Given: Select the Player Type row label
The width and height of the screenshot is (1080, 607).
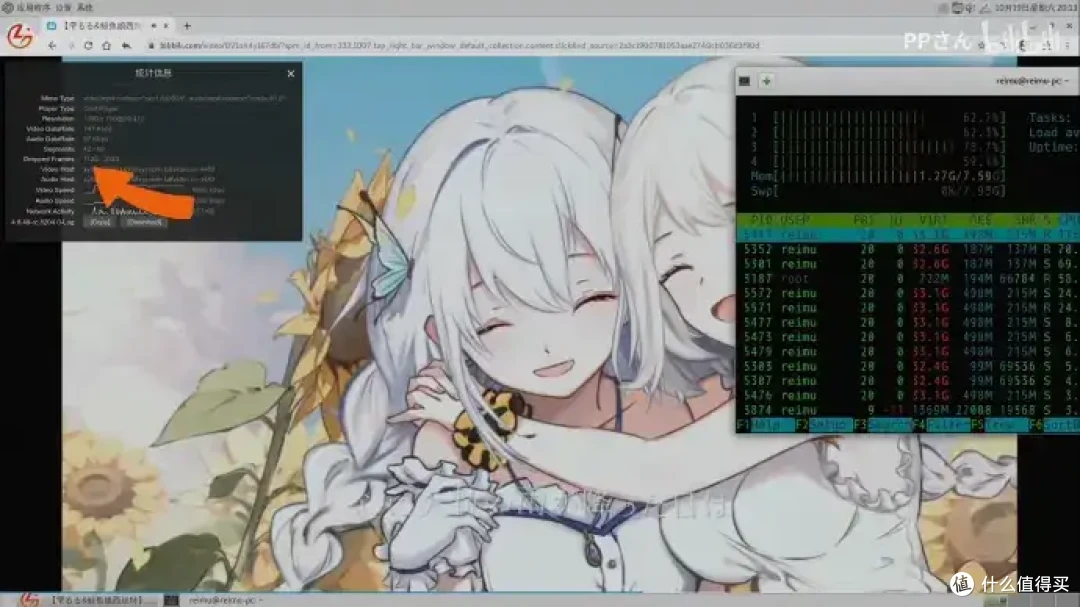Looking at the screenshot, I should point(56,109).
